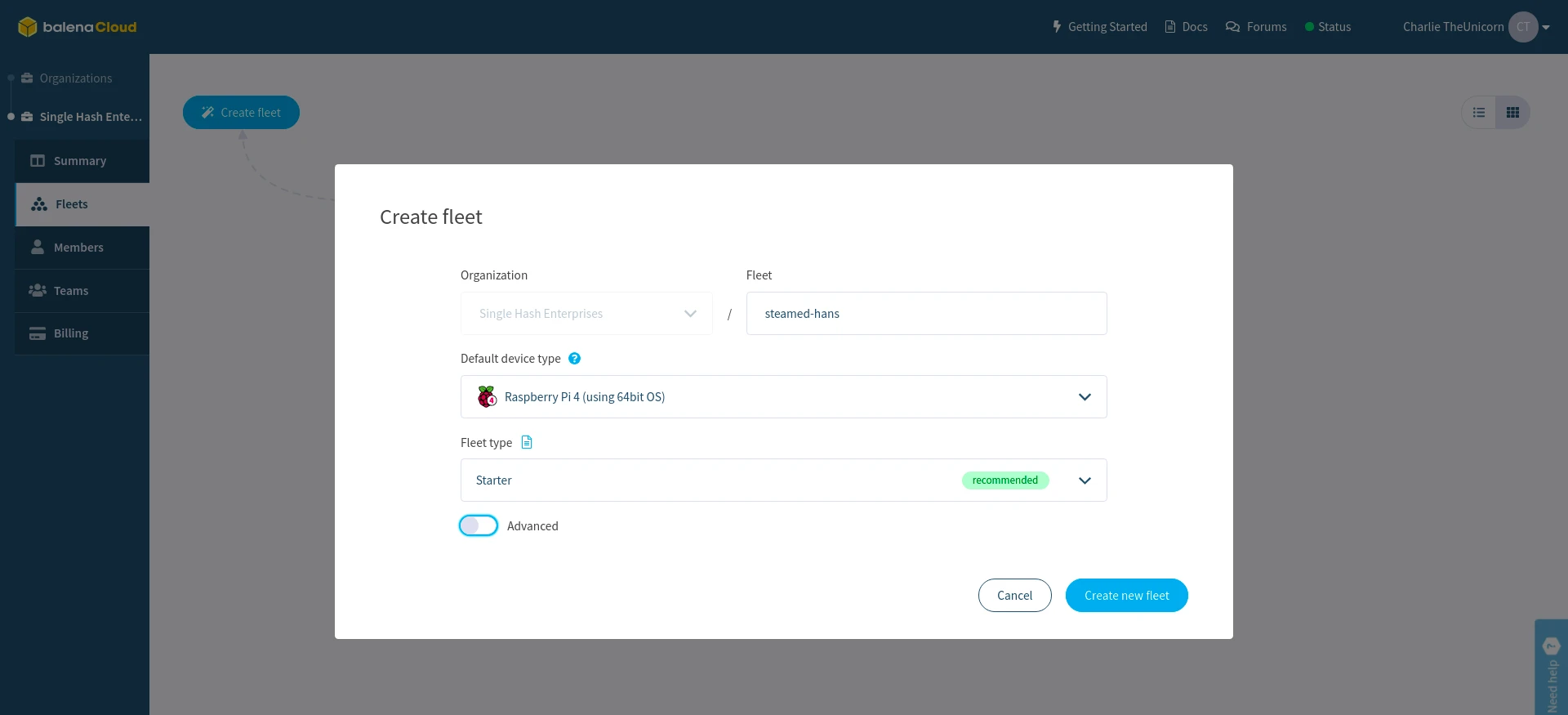Cancel the Create fleet dialog

(1014, 596)
